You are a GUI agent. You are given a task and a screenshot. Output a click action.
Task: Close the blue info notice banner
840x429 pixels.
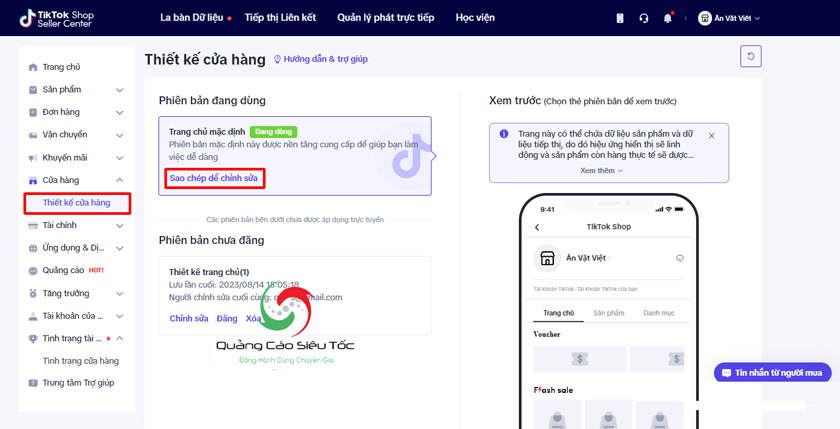[712, 135]
